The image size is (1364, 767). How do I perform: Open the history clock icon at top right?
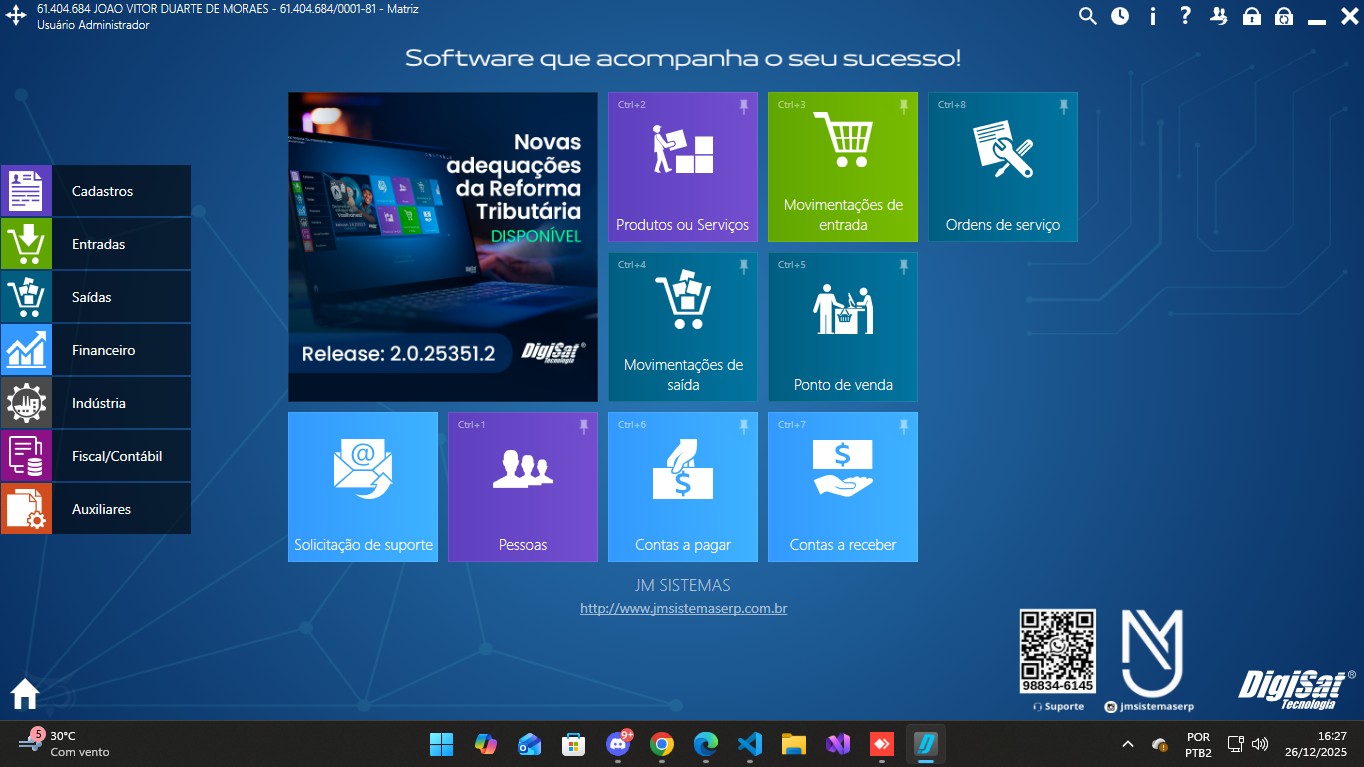1119,16
